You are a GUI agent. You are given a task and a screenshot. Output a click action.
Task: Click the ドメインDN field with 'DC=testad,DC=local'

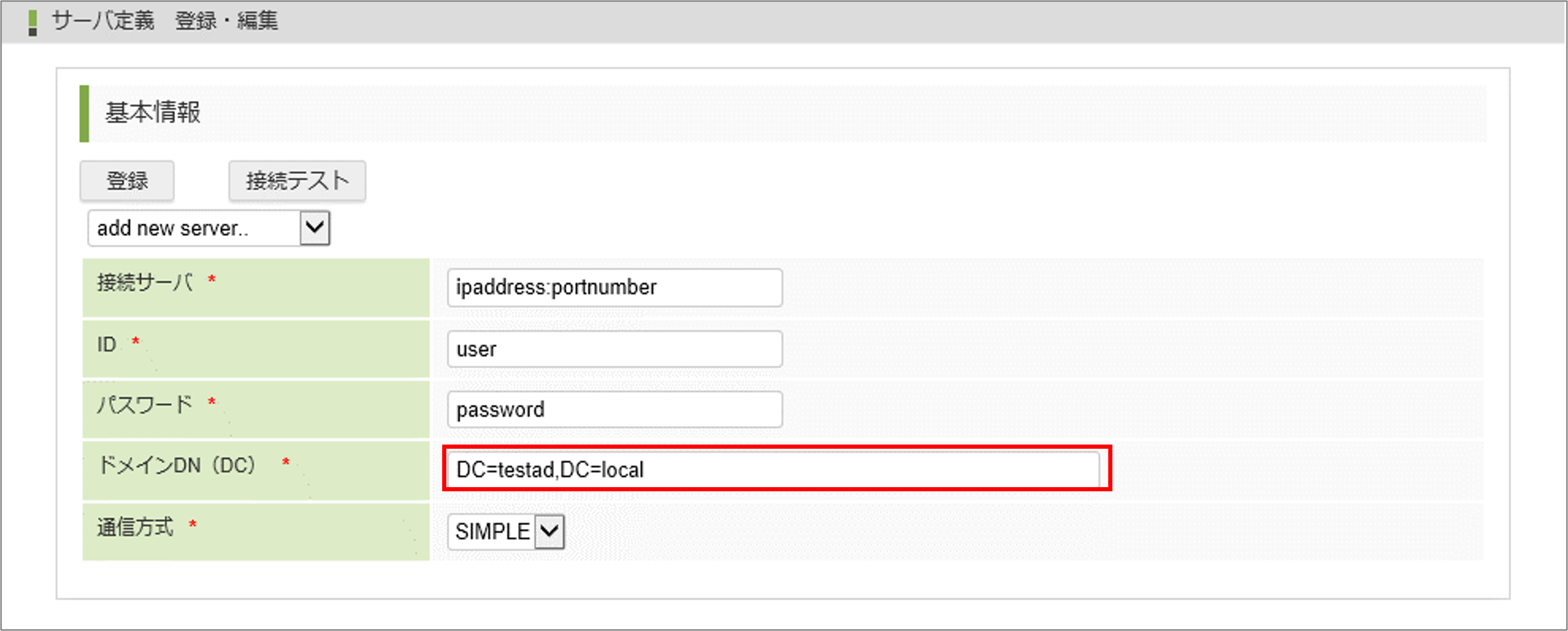[x=773, y=470]
